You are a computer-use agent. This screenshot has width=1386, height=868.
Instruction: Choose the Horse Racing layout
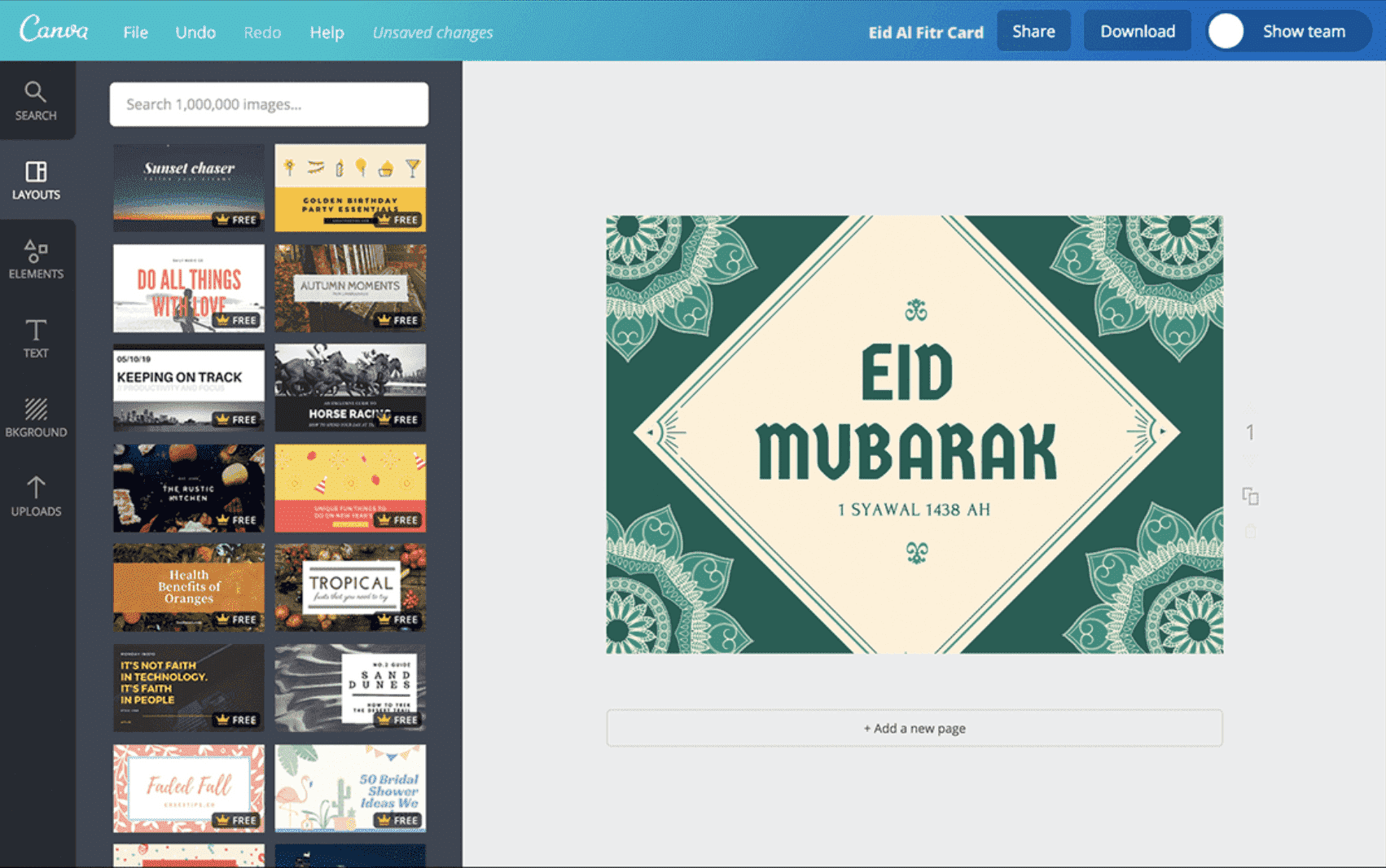(350, 388)
